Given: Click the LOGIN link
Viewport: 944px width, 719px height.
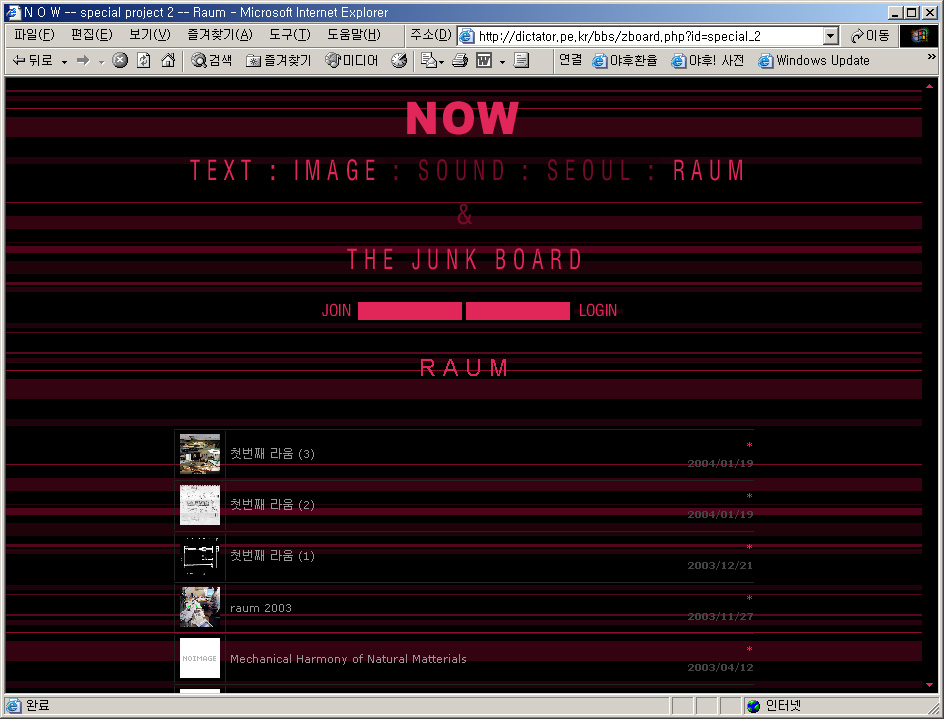Looking at the screenshot, I should point(598,311).
